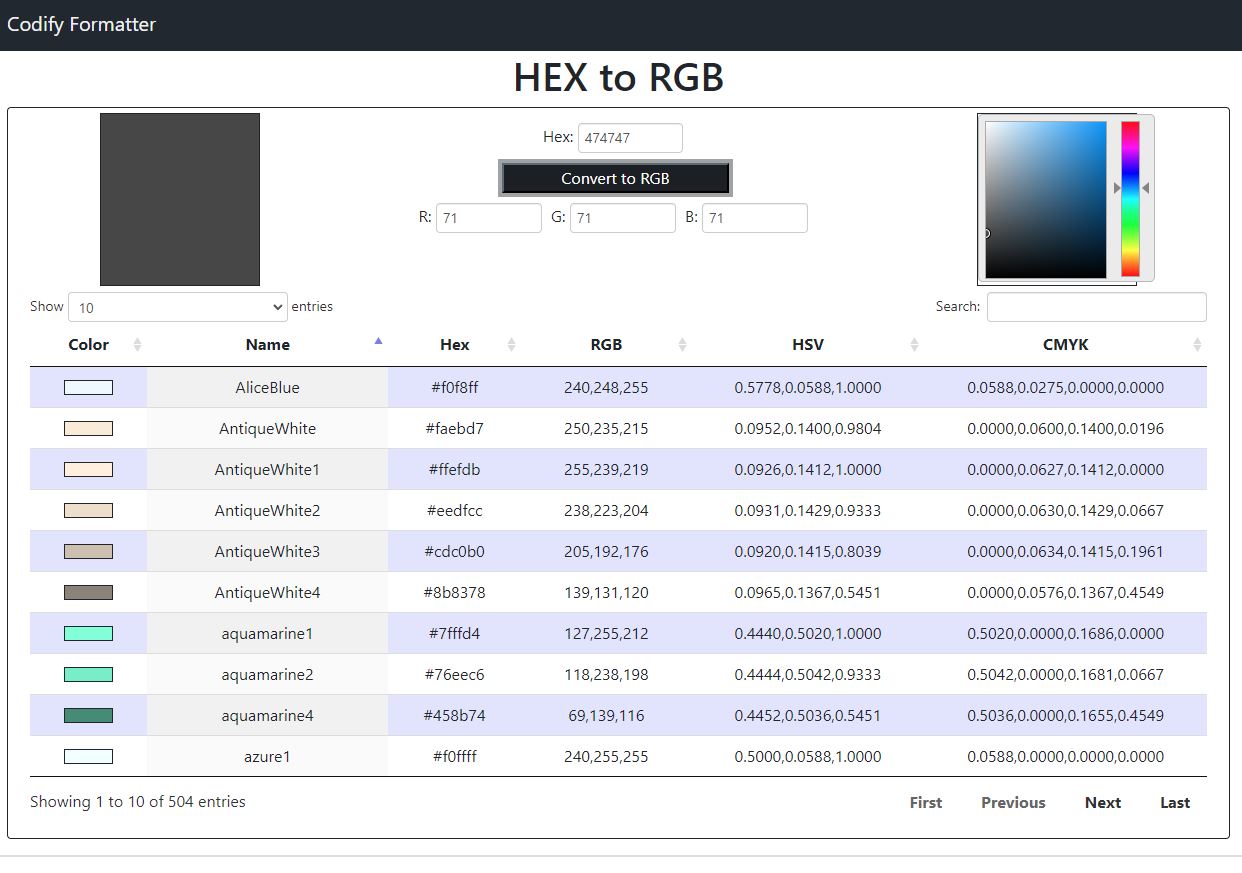Go to the Previous page

coord(1013,803)
